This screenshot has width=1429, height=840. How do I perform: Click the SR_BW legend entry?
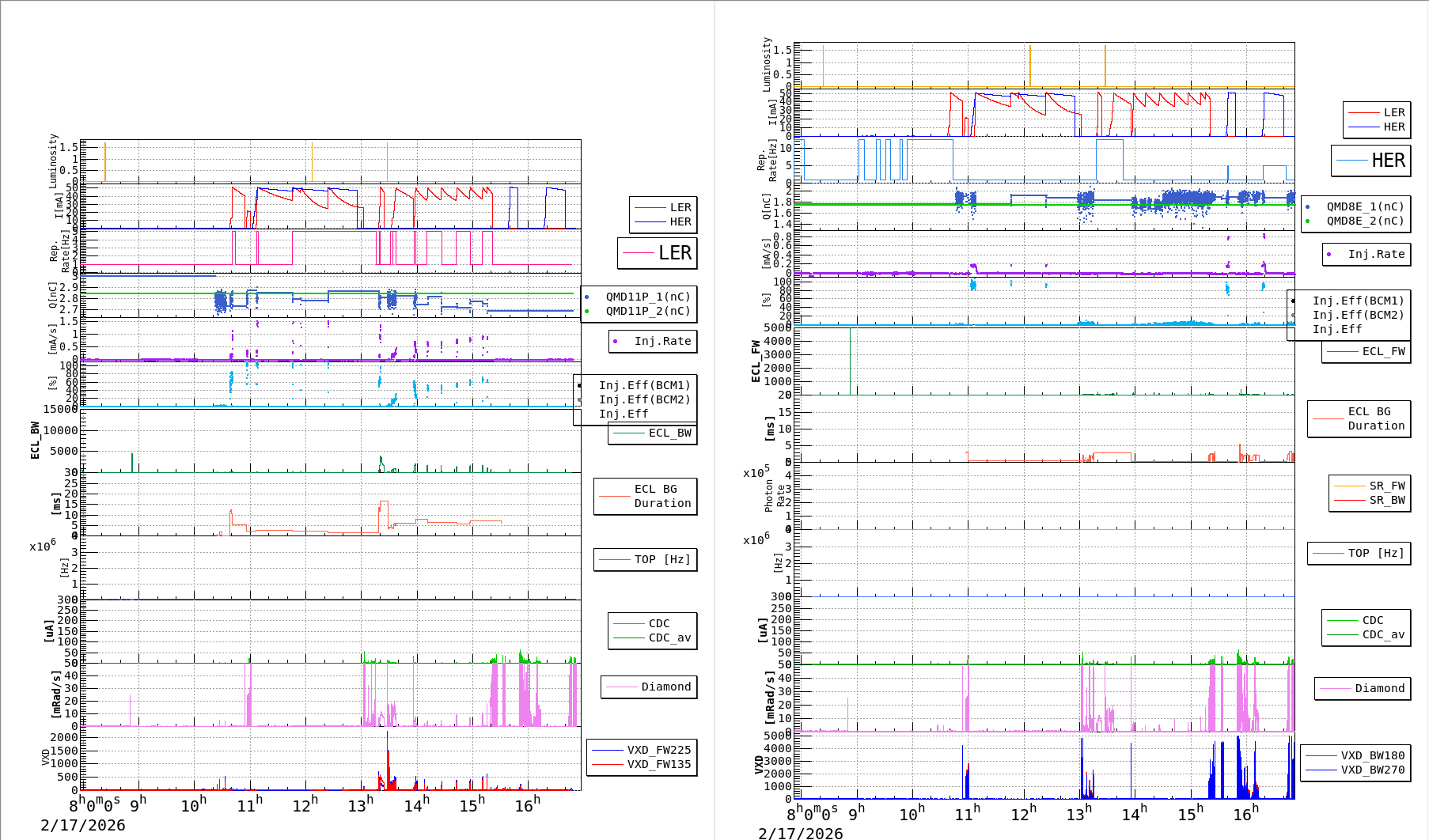tap(1386, 500)
